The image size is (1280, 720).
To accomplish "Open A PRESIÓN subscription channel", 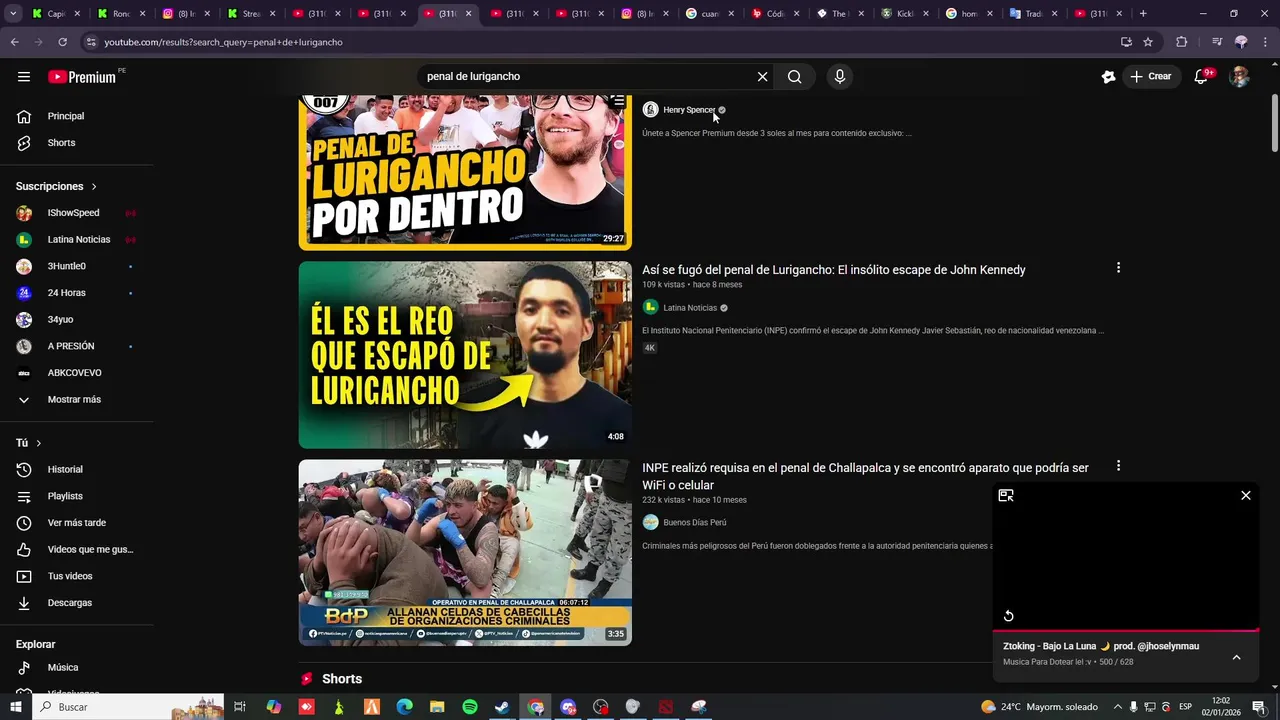I will point(78,346).
